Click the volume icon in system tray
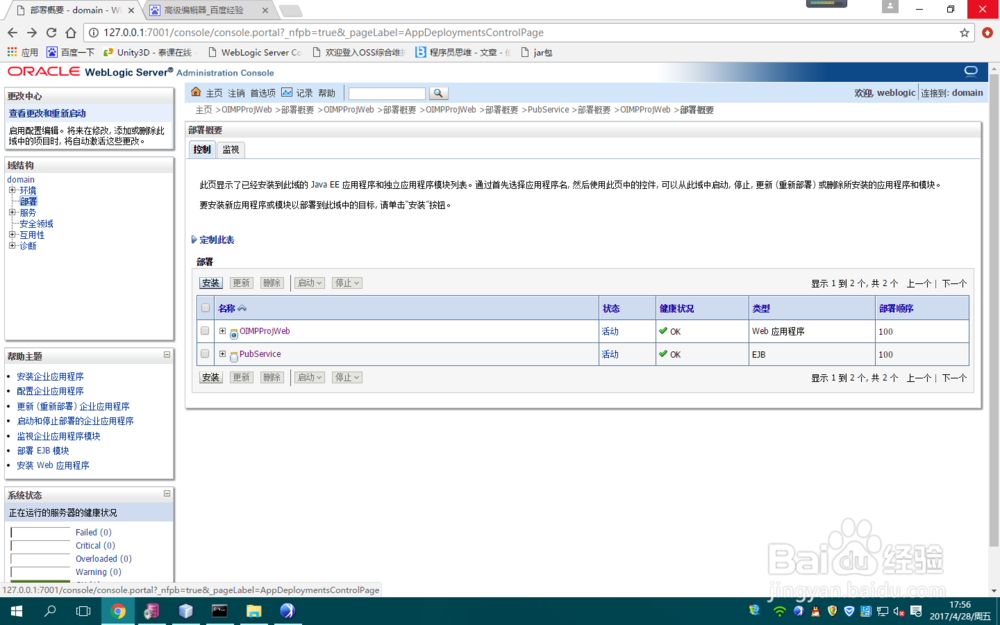The width and height of the screenshot is (1000, 625). (x=899, y=611)
